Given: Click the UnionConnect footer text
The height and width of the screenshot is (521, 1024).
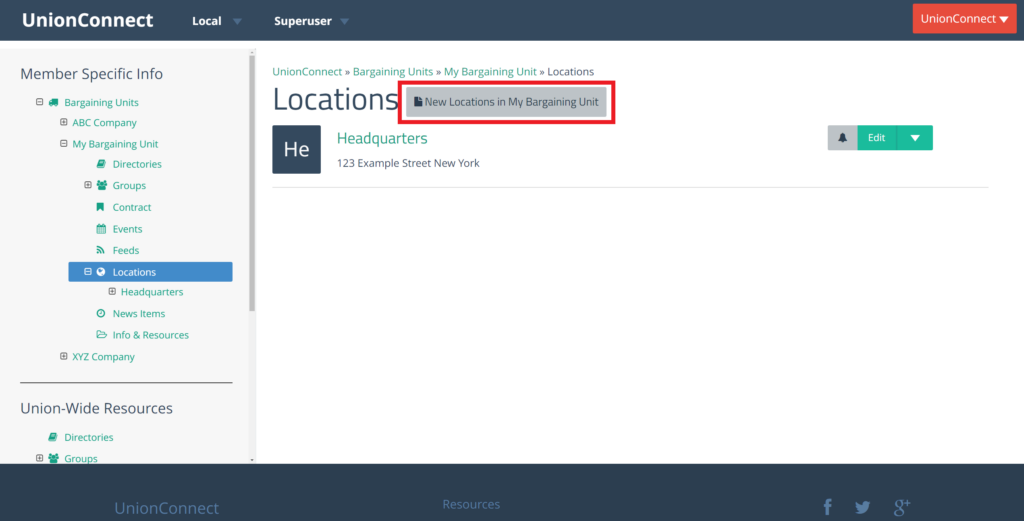Looking at the screenshot, I should (167, 508).
